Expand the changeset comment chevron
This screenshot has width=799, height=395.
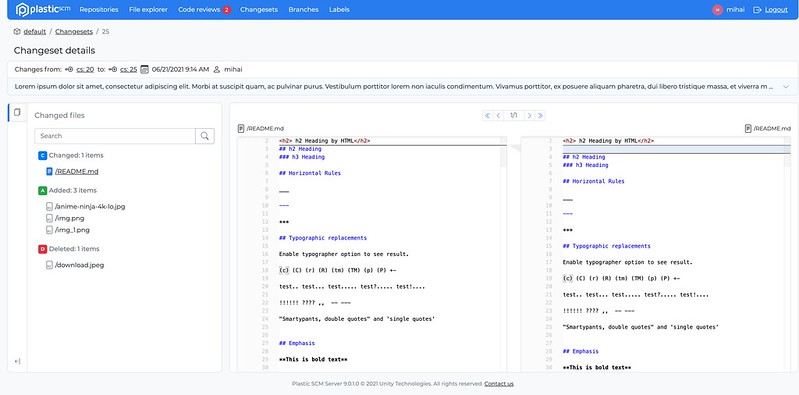pos(786,87)
